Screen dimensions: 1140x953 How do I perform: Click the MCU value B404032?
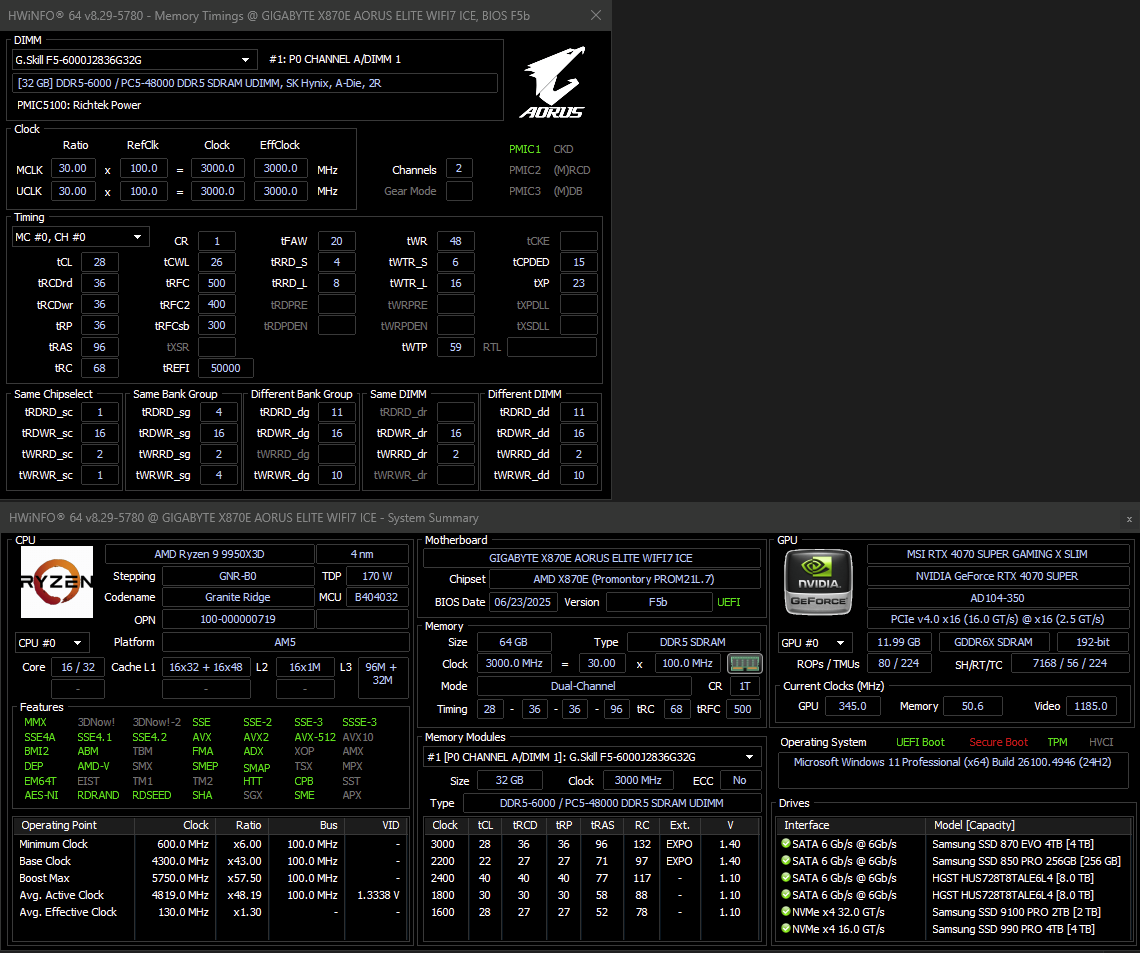point(377,597)
